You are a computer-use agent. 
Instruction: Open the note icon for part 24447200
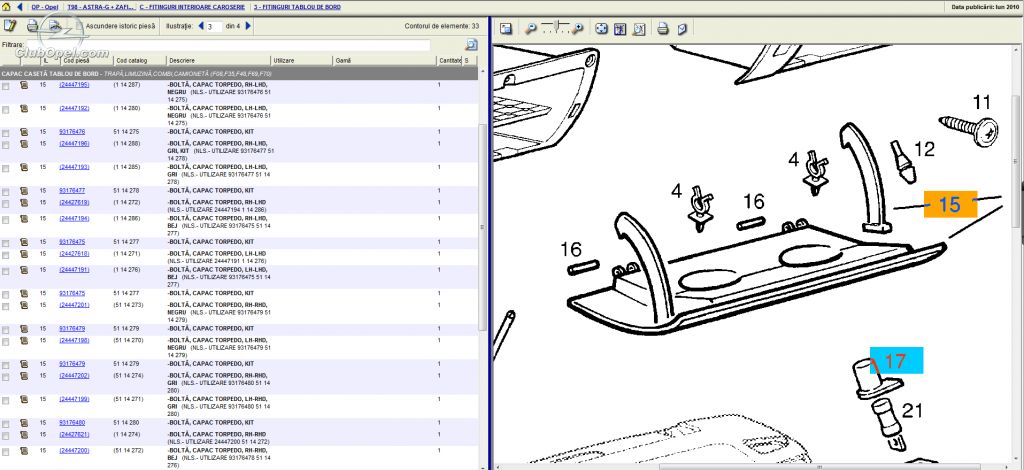pyautogui.click(x=24, y=450)
